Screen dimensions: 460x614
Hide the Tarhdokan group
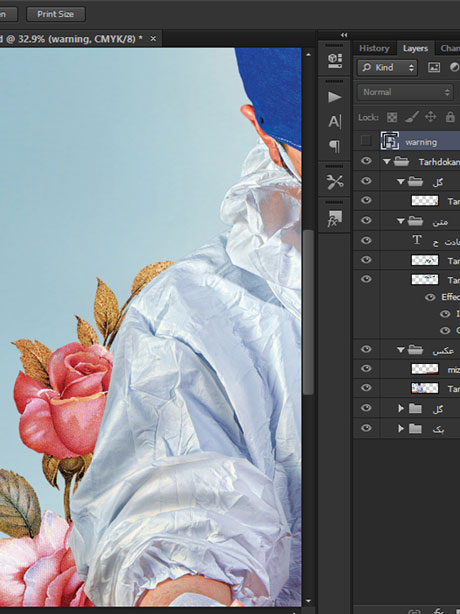point(366,161)
